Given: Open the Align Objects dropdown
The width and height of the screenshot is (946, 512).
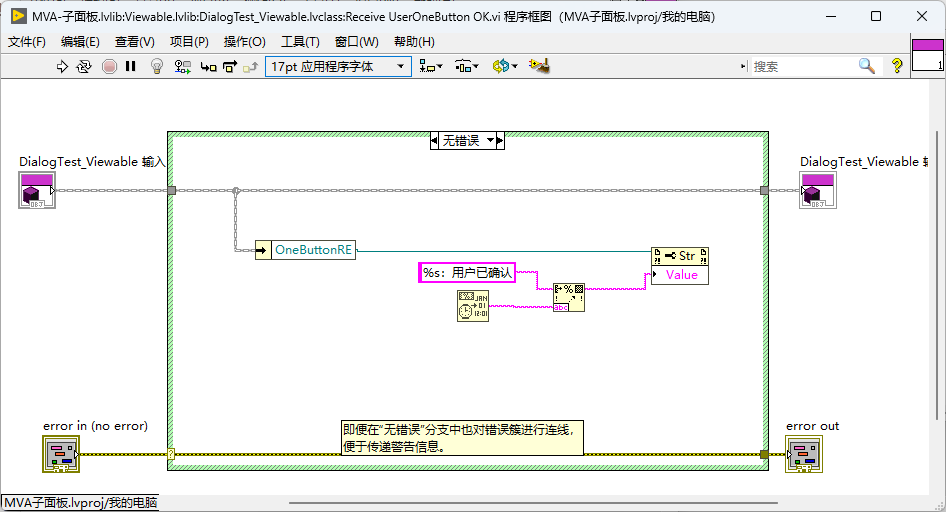Looking at the screenshot, I should click(x=431, y=66).
